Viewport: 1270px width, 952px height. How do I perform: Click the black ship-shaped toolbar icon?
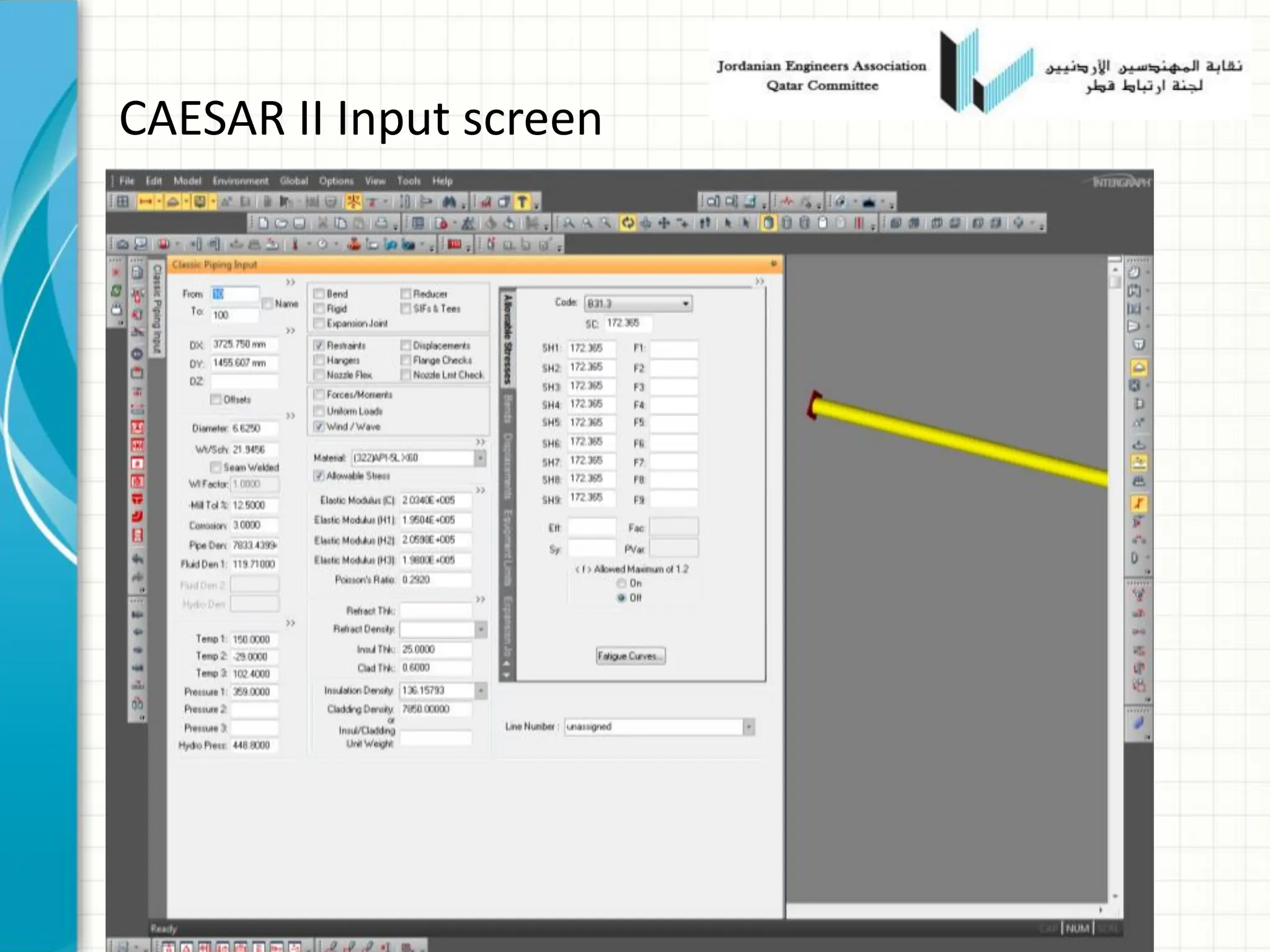coord(869,202)
